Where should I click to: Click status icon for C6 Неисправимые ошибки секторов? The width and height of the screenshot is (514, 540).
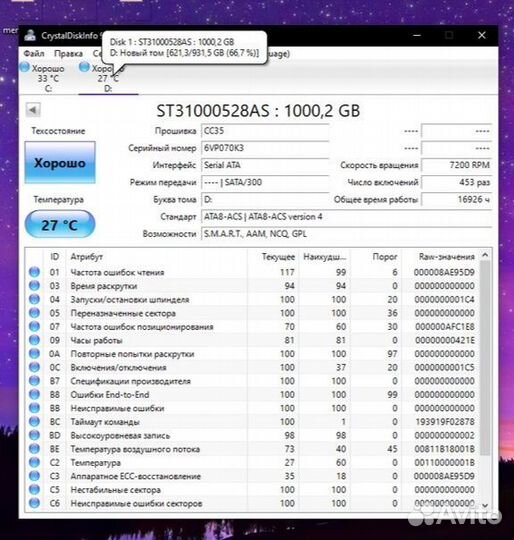point(34,503)
